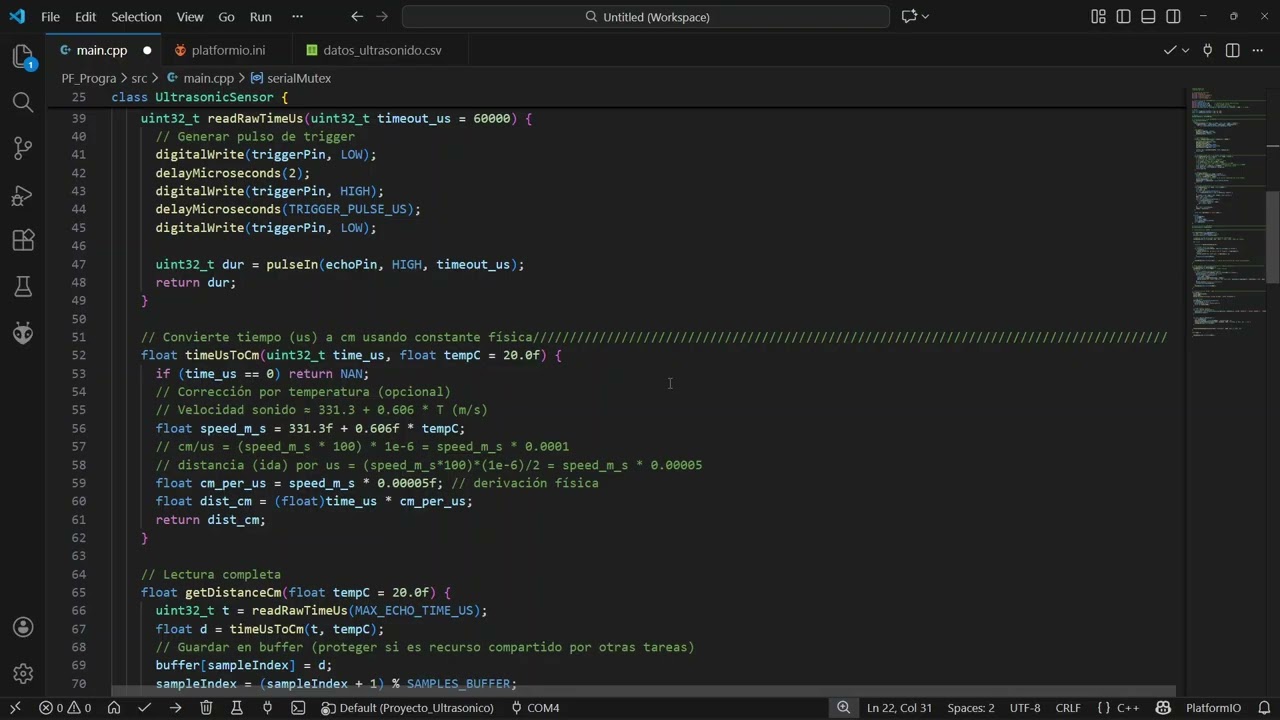Go forward with the navigation arrow

pyautogui.click(x=383, y=17)
